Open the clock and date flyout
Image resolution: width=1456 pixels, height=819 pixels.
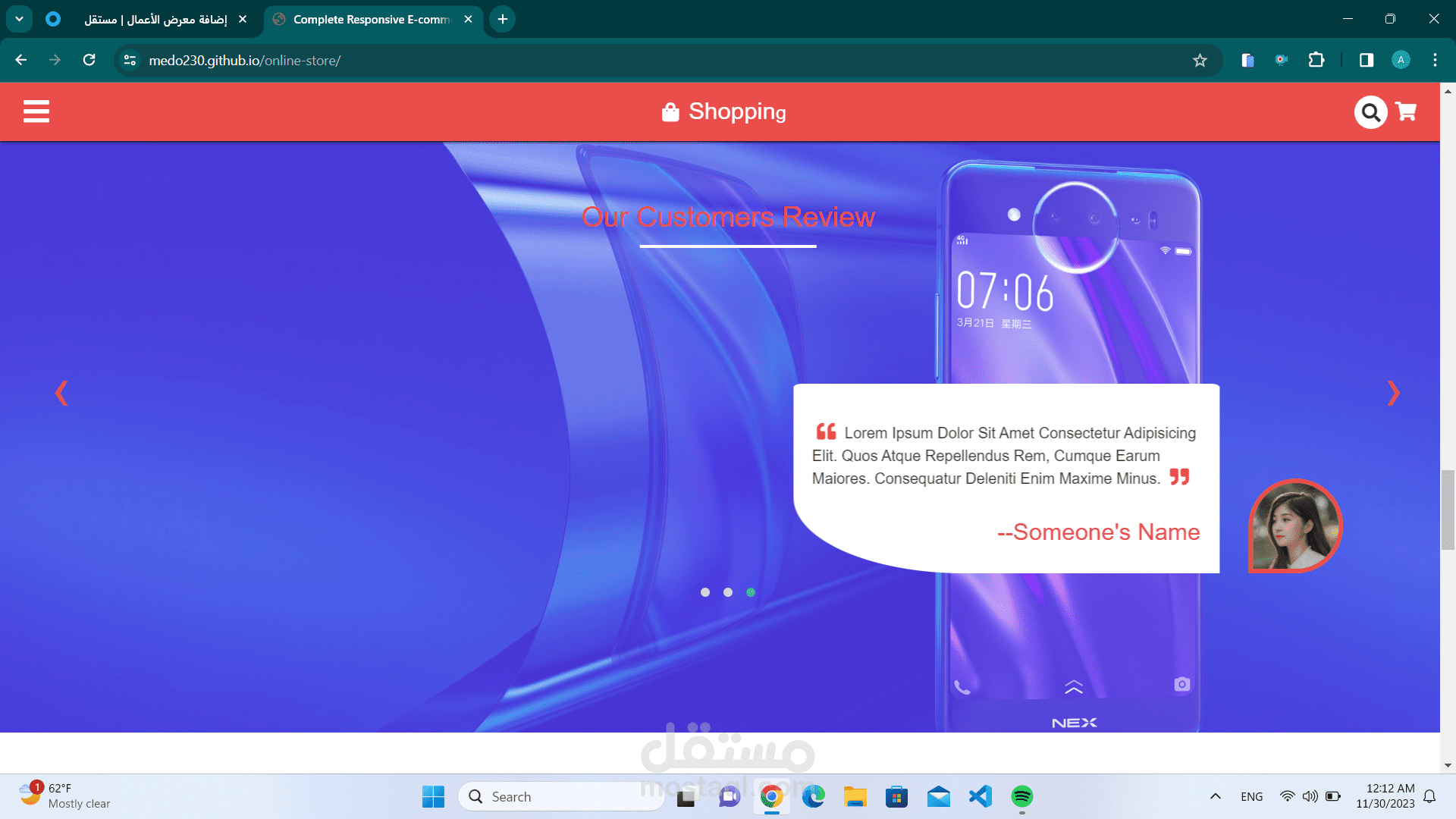[x=1385, y=796]
